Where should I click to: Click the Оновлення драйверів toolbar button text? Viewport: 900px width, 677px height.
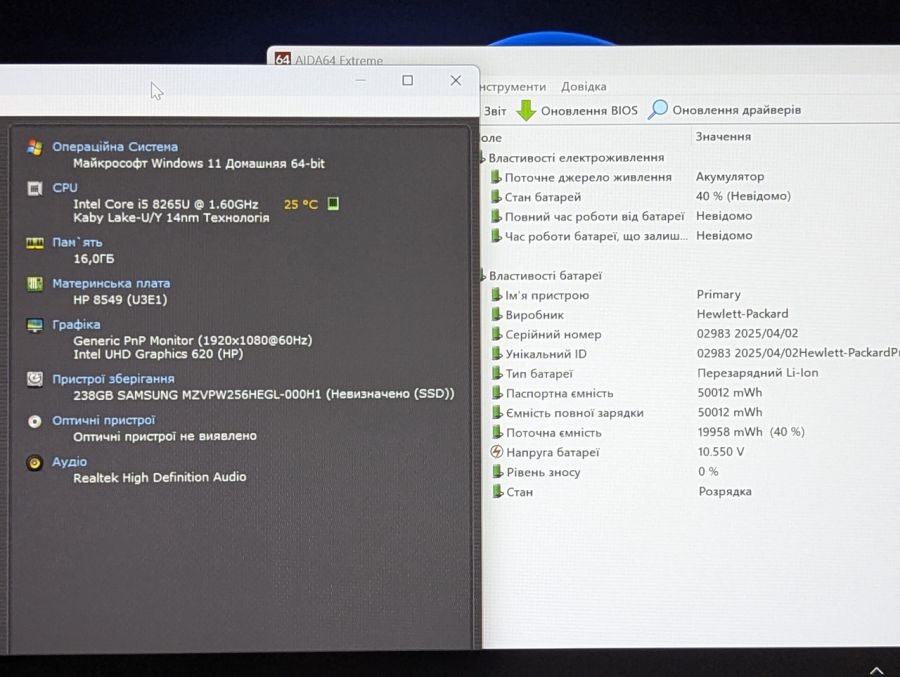pyautogui.click(x=736, y=110)
